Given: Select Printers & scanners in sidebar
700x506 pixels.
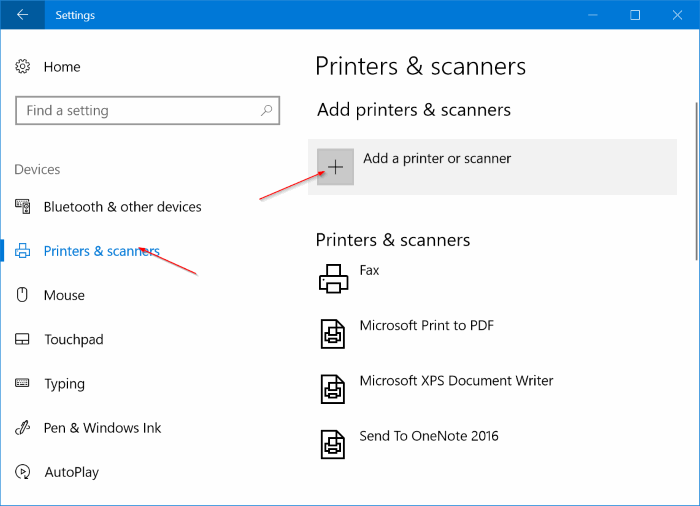Looking at the screenshot, I should [x=101, y=251].
